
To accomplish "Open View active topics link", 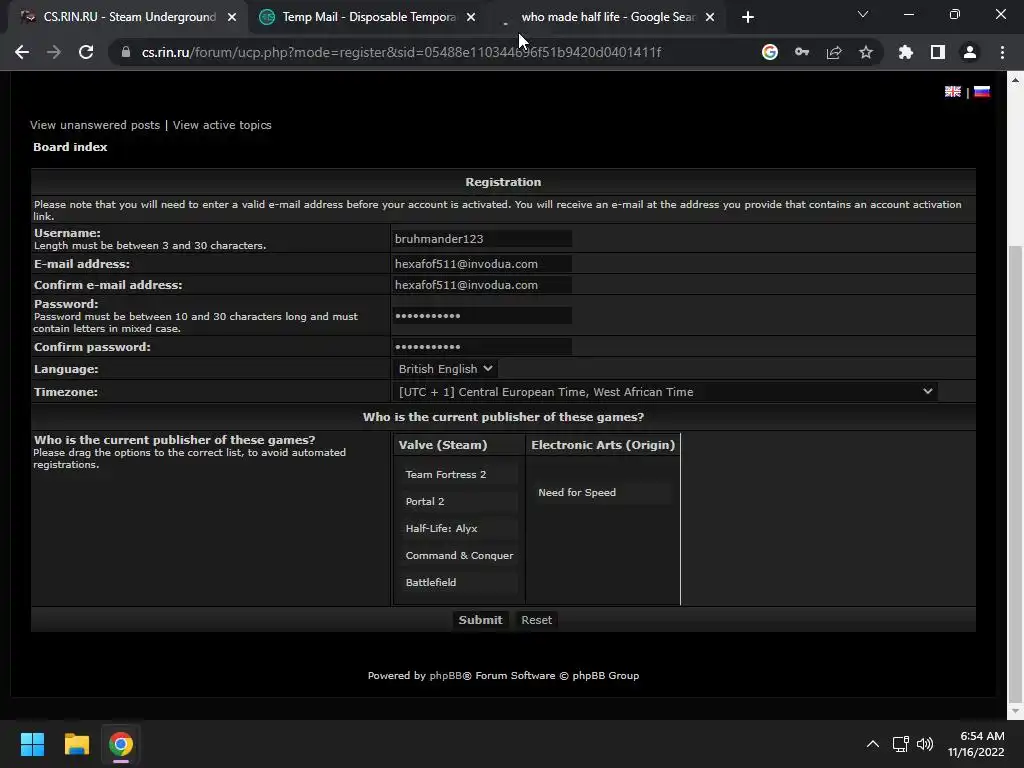I will 222,125.
